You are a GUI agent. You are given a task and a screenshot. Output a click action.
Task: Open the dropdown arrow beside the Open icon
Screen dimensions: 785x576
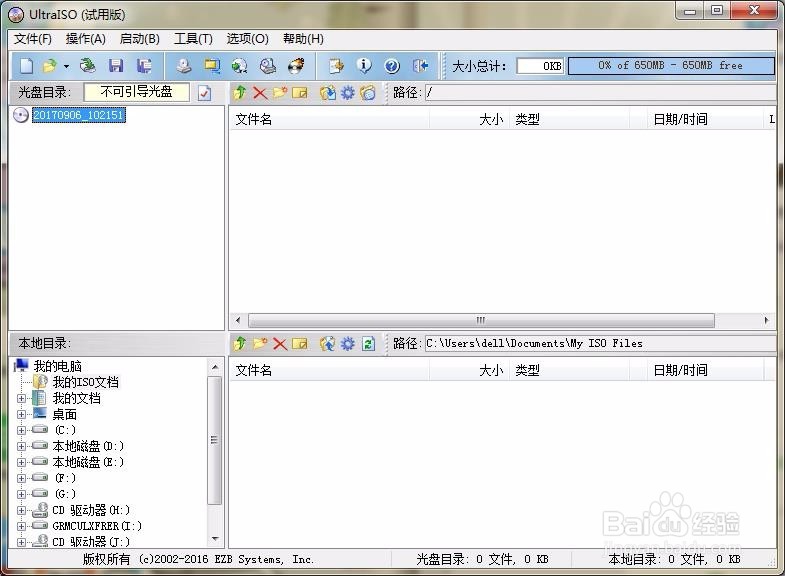pyautogui.click(x=66, y=66)
